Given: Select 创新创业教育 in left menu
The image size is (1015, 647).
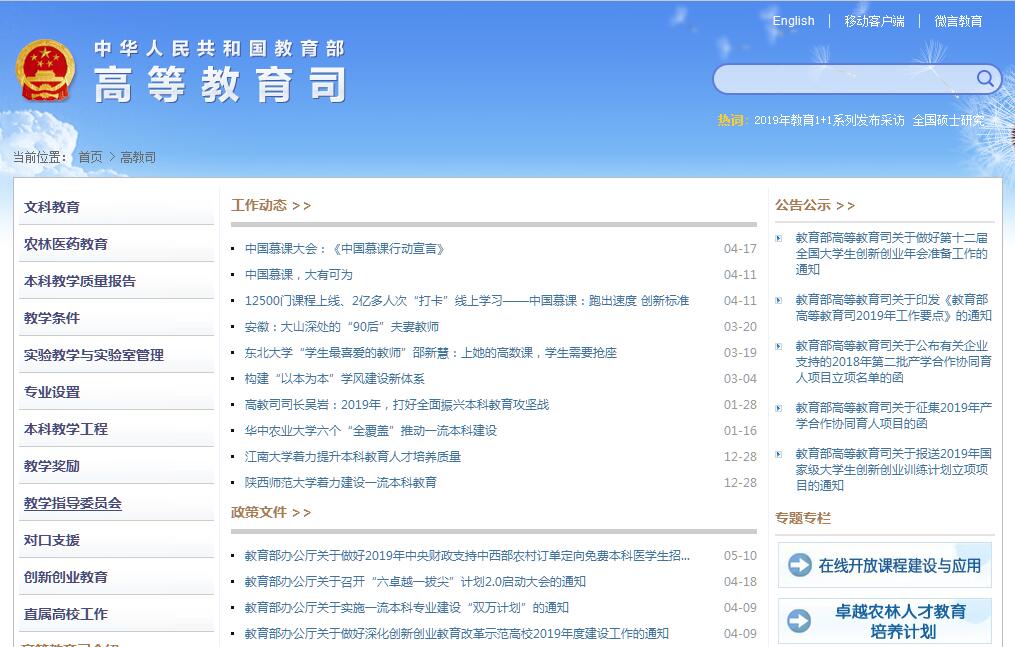Looking at the screenshot, I should (x=66, y=578).
